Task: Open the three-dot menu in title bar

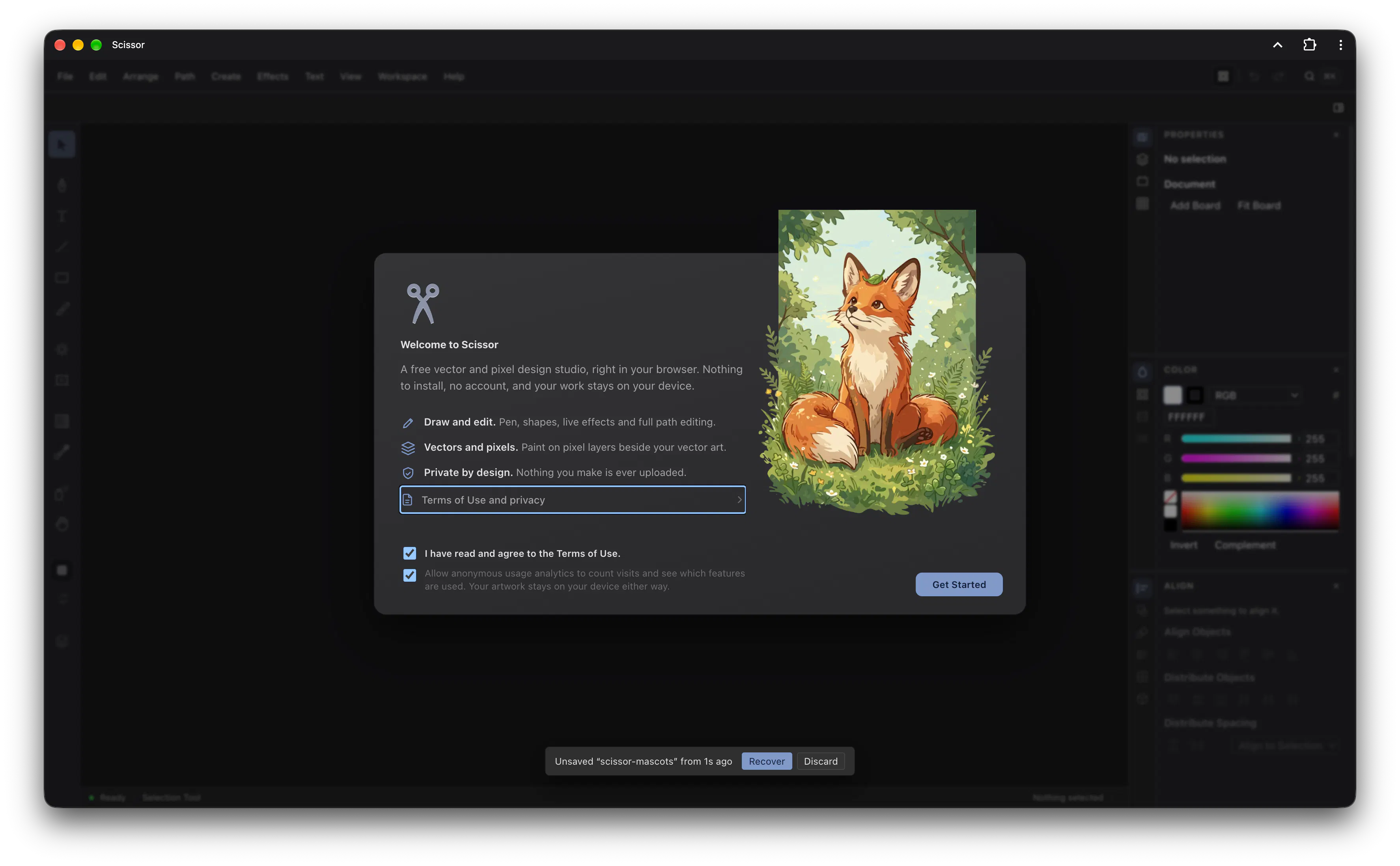Action: pyautogui.click(x=1340, y=45)
